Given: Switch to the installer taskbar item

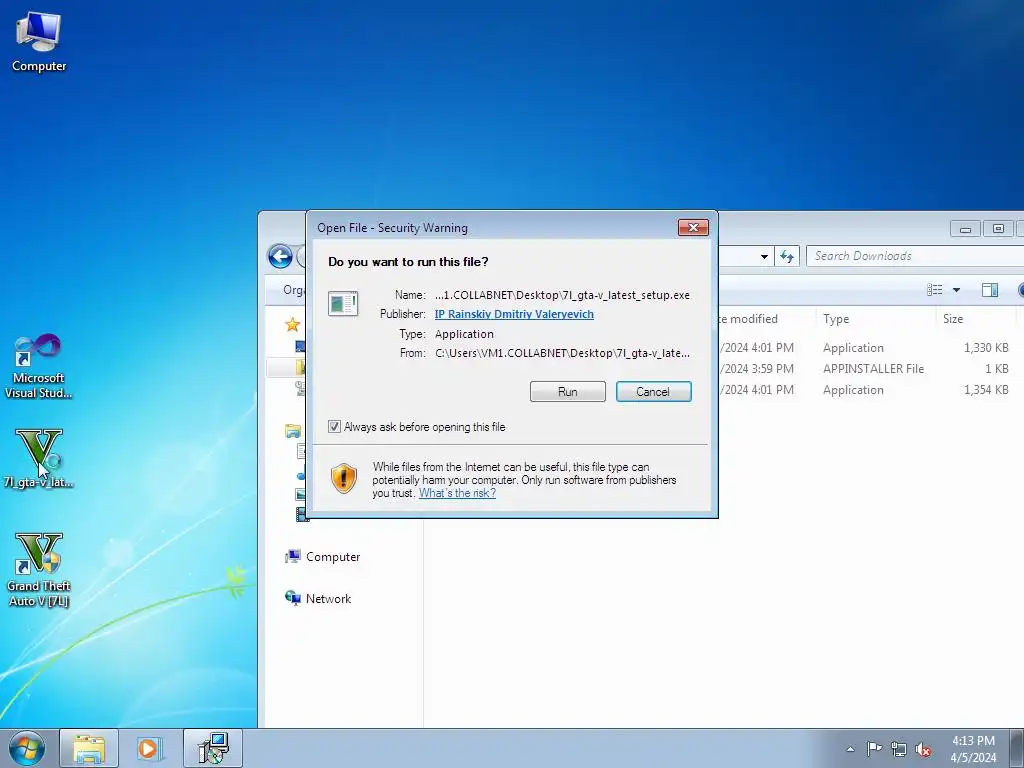Looking at the screenshot, I should pos(213,748).
